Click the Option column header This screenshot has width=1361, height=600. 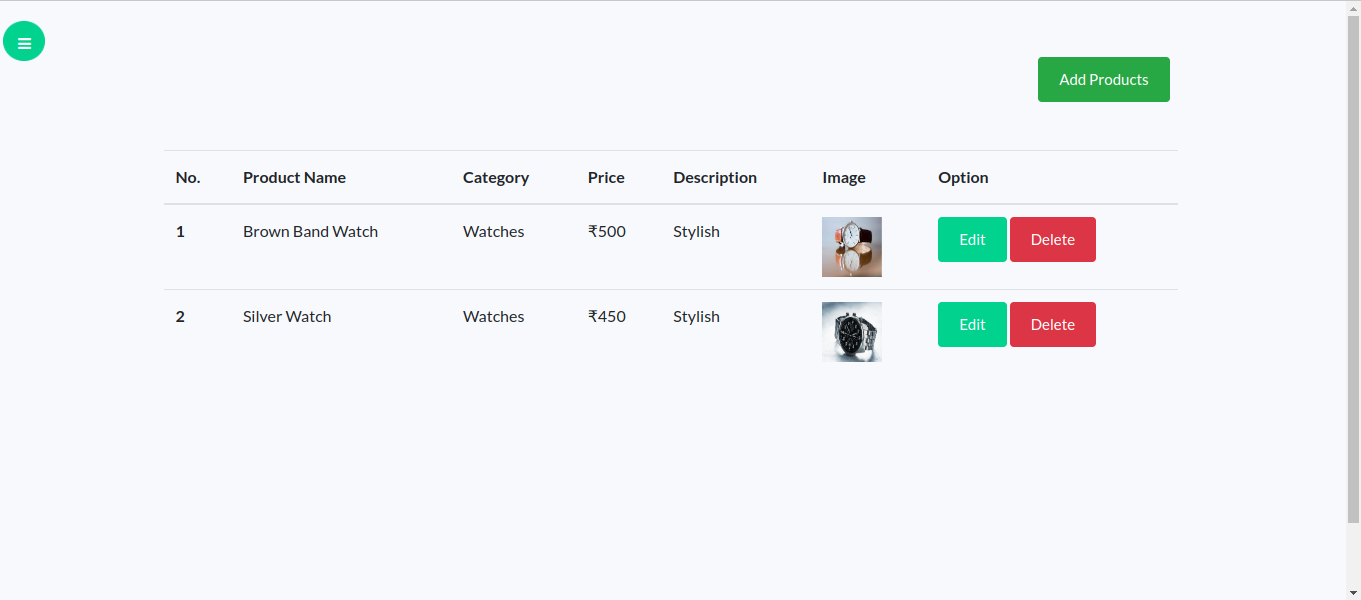click(963, 177)
